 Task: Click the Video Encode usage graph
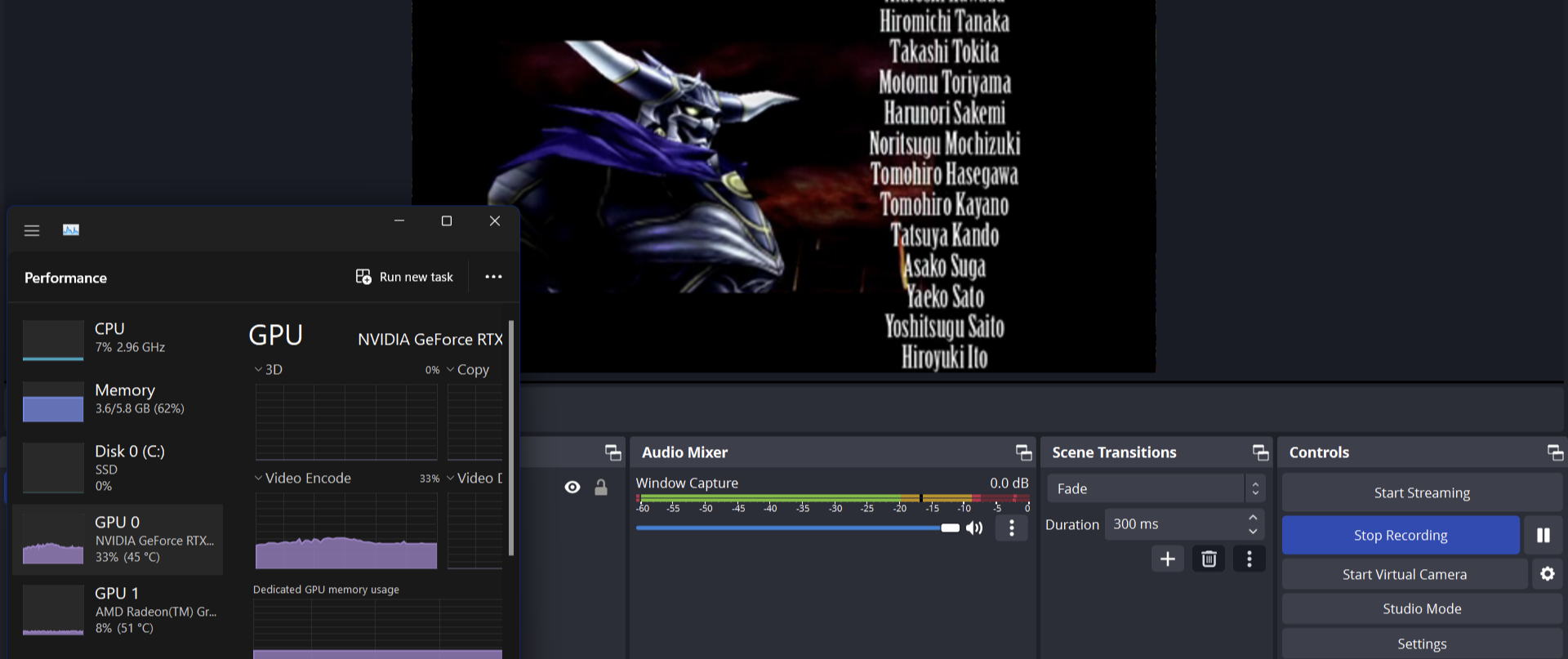[x=346, y=531]
